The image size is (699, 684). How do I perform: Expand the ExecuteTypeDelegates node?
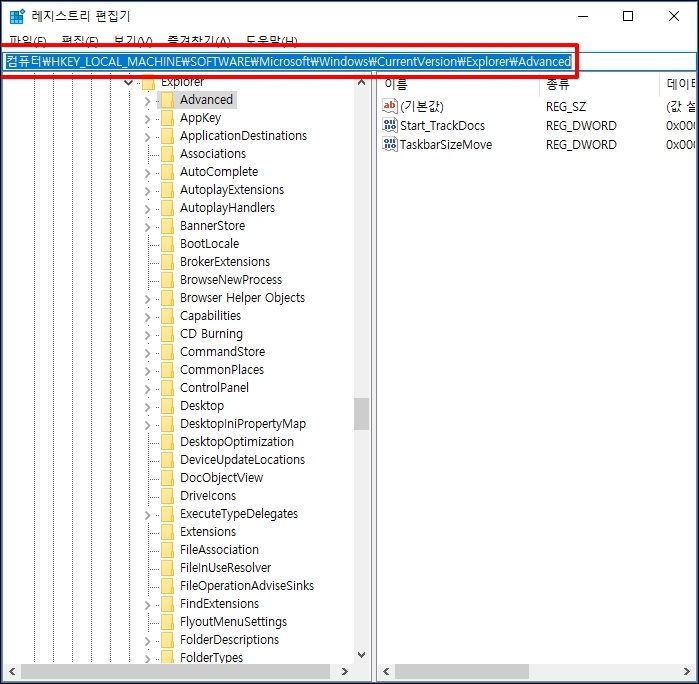pos(148,515)
